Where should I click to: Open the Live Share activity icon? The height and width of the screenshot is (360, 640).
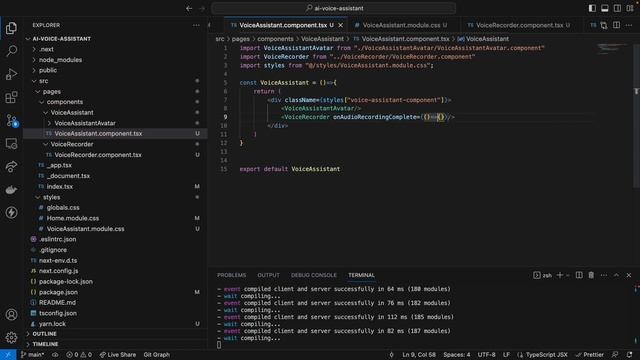click(11, 167)
